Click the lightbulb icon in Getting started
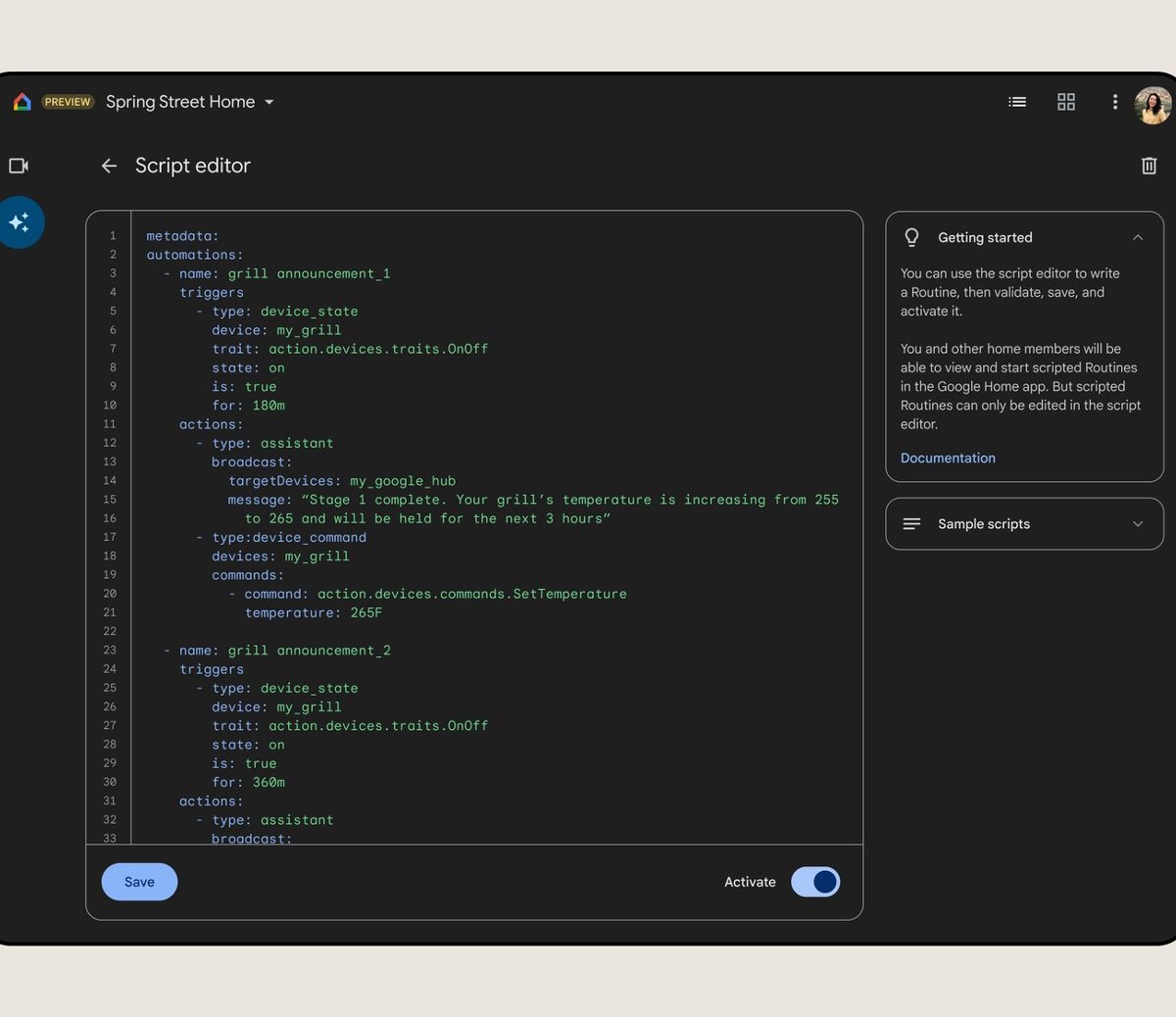Image resolution: width=1176 pixels, height=1017 pixels. pyautogui.click(x=911, y=237)
